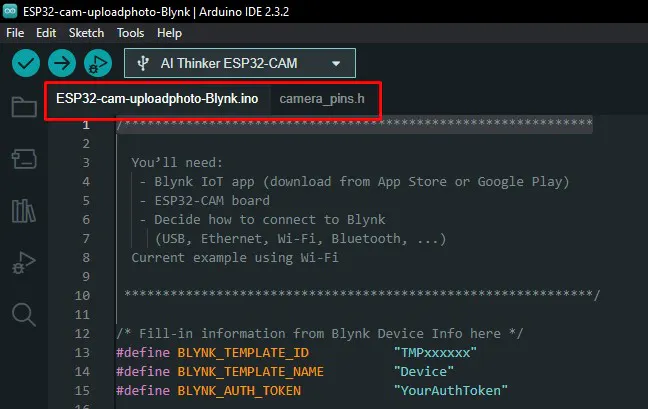The height and width of the screenshot is (409, 648).
Task: Switch to the camera_pins.h tab
Action: [322, 99]
